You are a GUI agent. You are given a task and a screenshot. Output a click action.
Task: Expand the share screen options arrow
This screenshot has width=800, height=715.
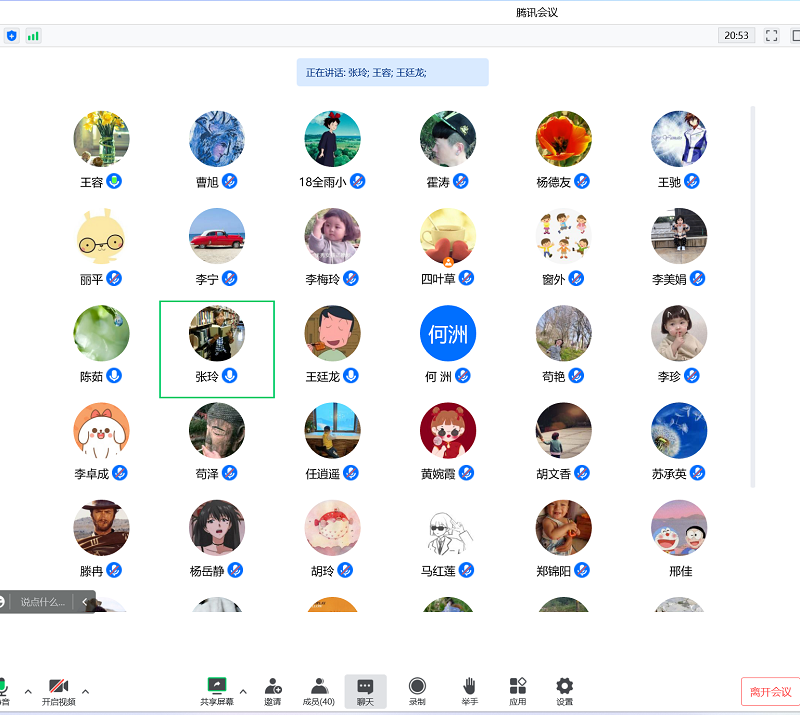pyautogui.click(x=243, y=690)
